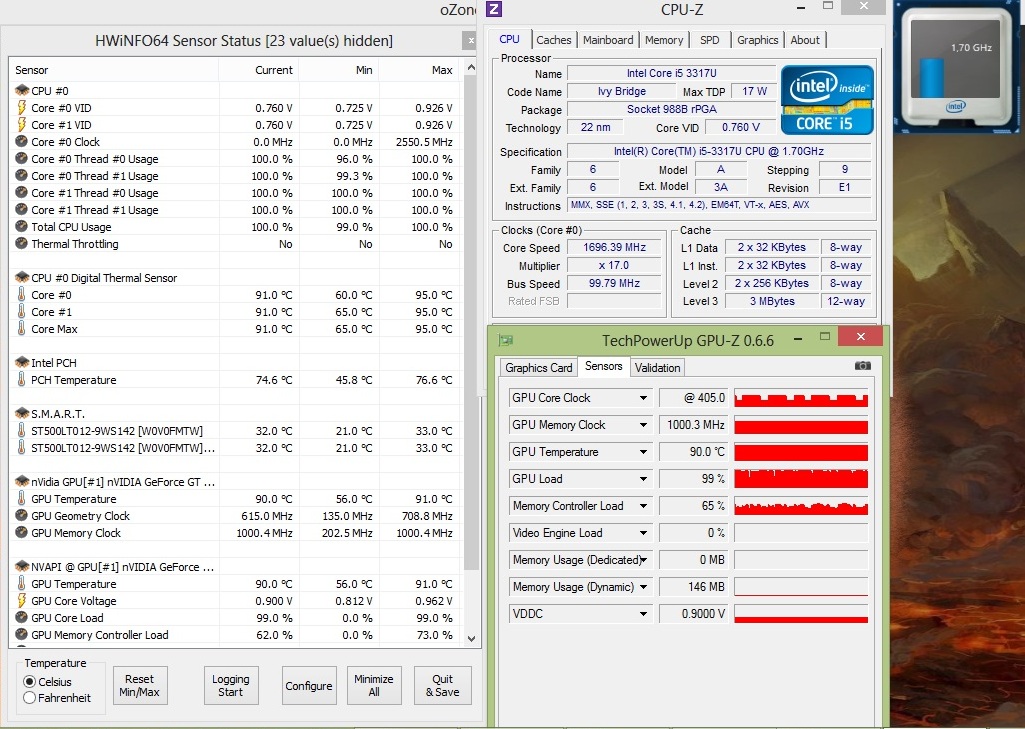Open the GPU Temperature sensor dropdown in GPU-Z
Screen dimensions: 1025x729
click(643, 452)
